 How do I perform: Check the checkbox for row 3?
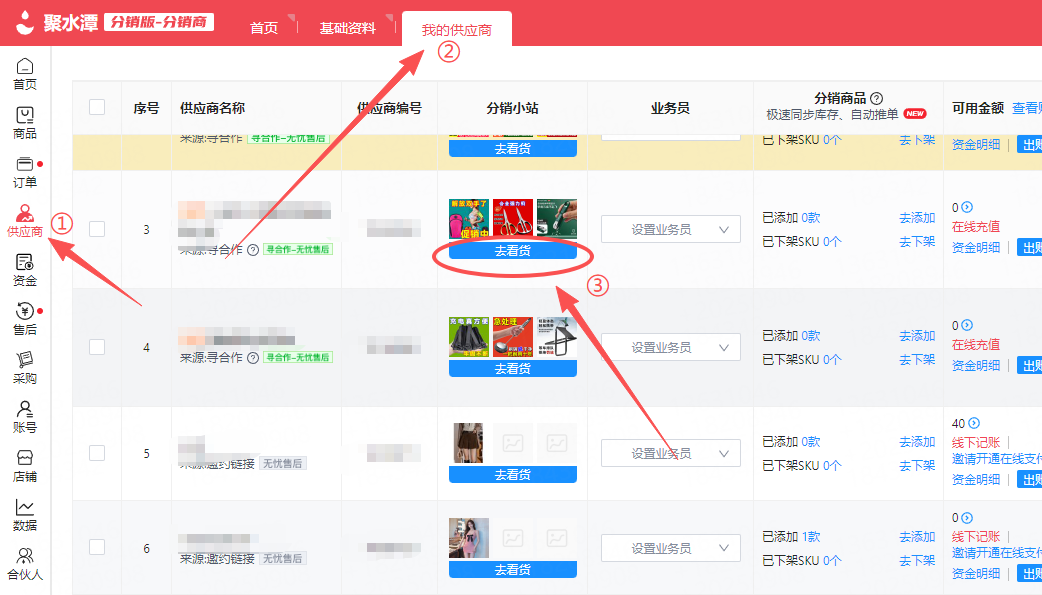97,229
